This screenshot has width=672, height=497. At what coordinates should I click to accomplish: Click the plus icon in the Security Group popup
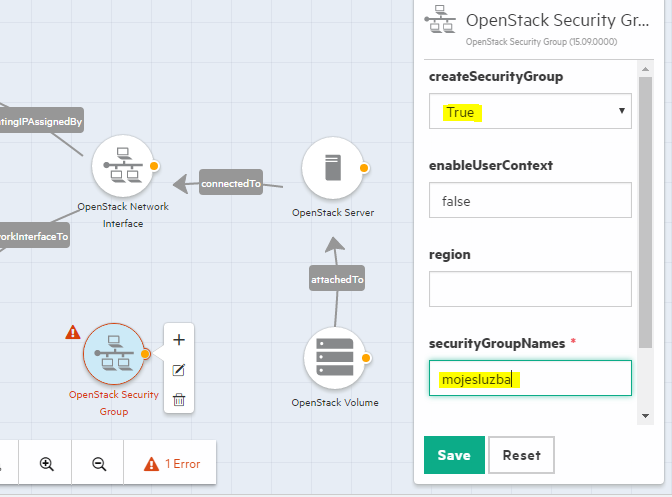pyautogui.click(x=179, y=340)
